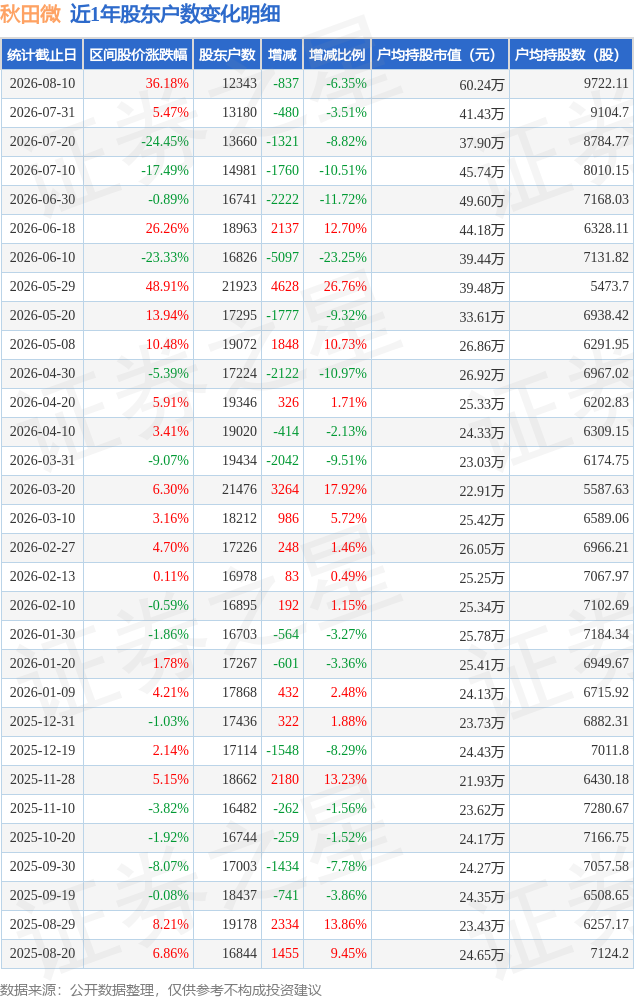Click the 48.91% price change value
This screenshot has width=634, height=999.
(167, 287)
